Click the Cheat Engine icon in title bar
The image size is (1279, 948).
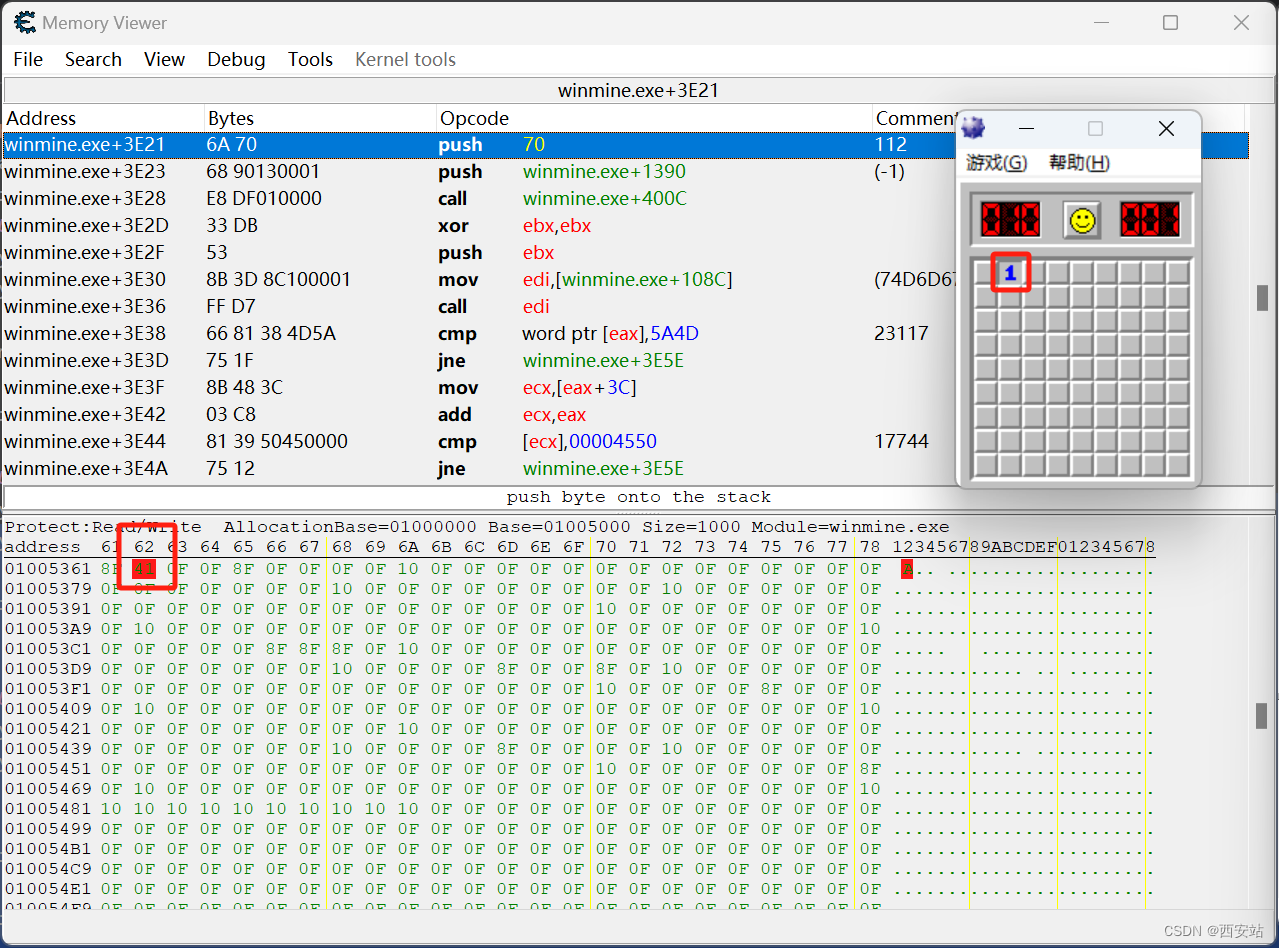(25, 22)
